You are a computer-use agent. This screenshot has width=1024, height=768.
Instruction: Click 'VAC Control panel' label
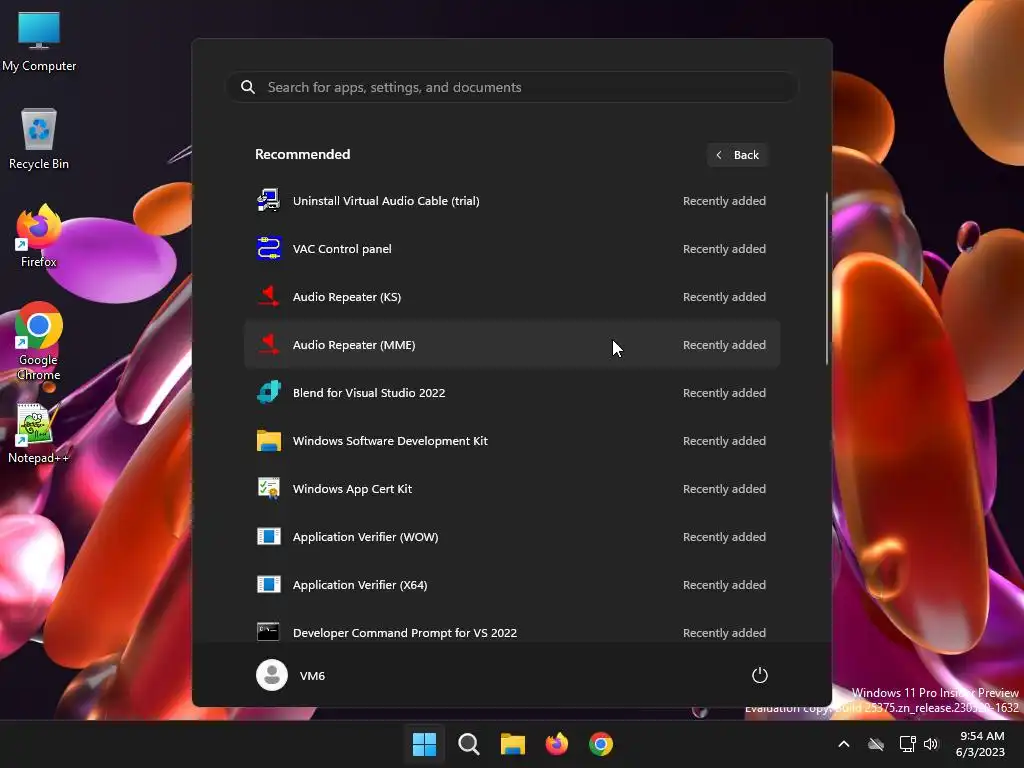coord(342,249)
